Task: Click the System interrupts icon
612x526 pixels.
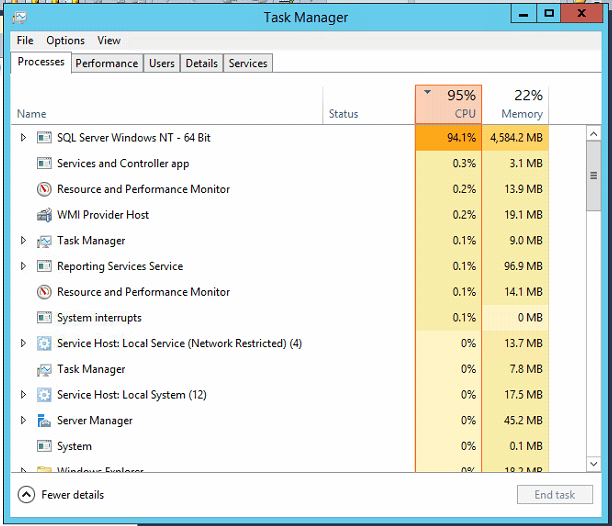Action: click(x=44, y=318)
